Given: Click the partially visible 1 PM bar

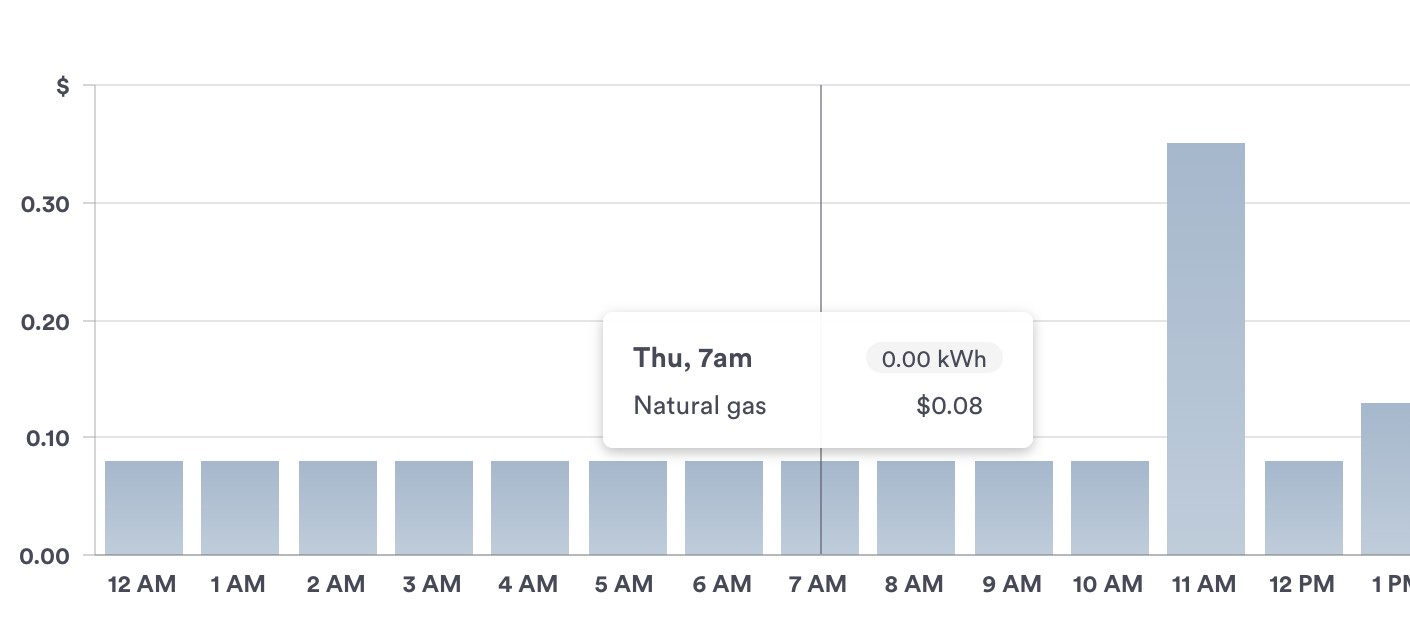Looking at the screenshot, I should click(x=1386, y=480).
